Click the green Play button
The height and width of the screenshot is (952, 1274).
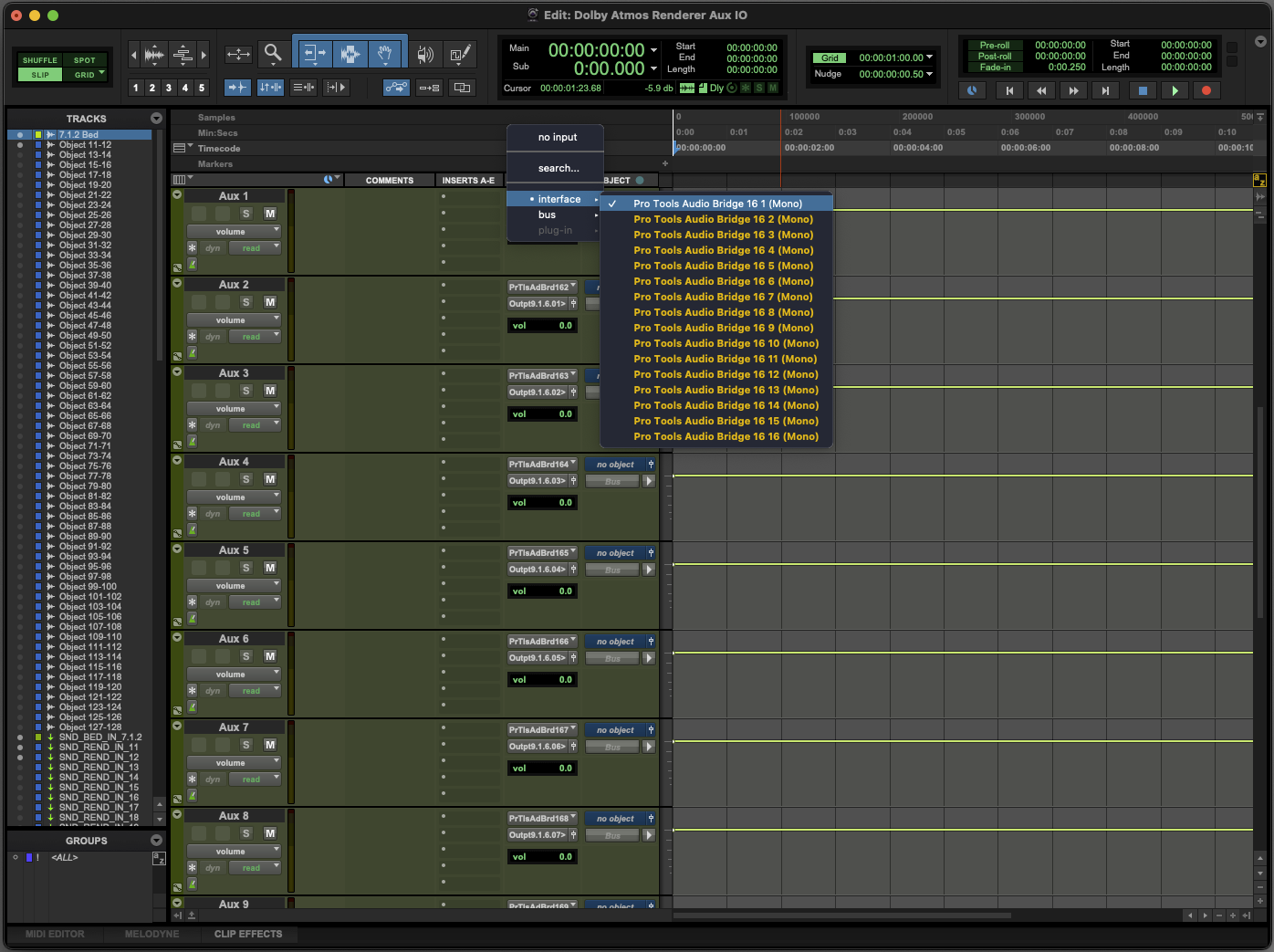point(1175,90)
